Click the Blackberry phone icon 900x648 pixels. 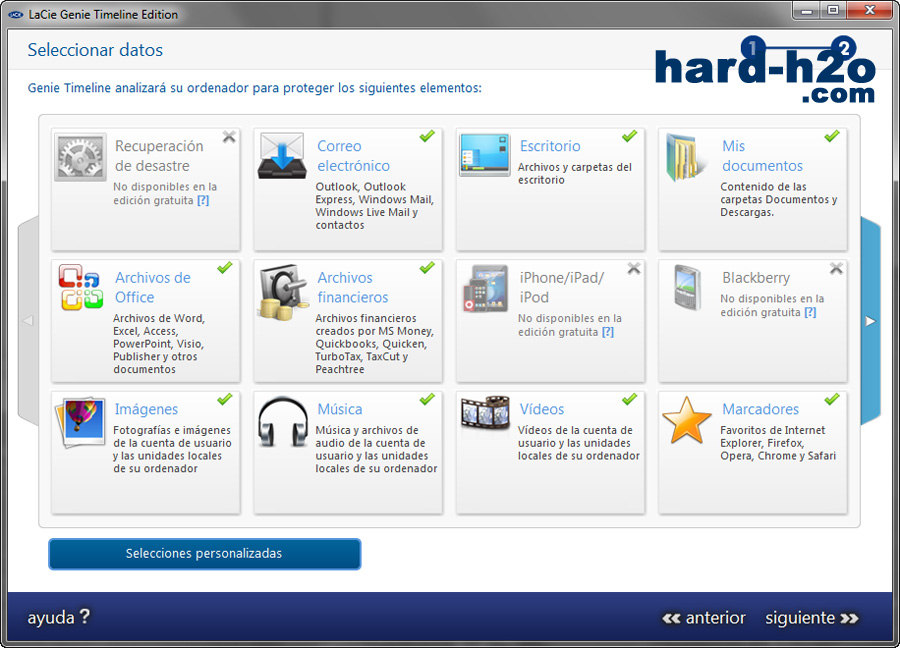[688, 287]
